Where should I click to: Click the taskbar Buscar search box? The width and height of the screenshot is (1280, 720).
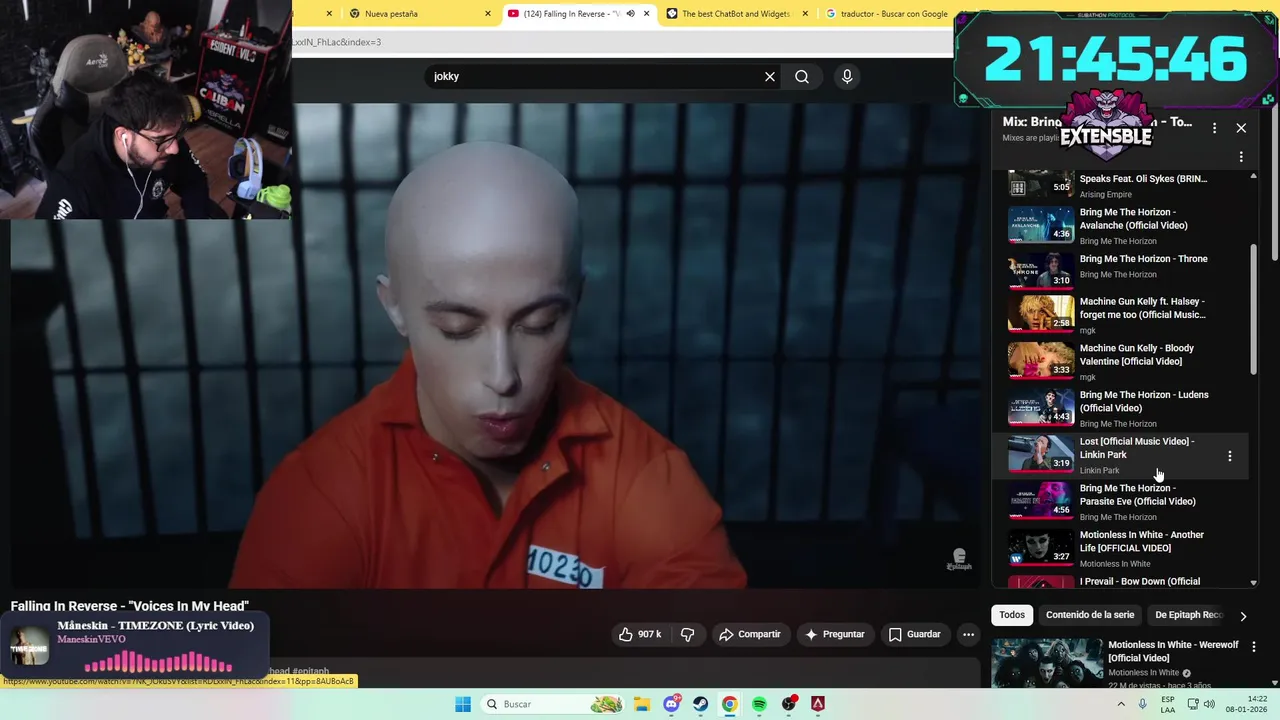click(x=555, y=704)
